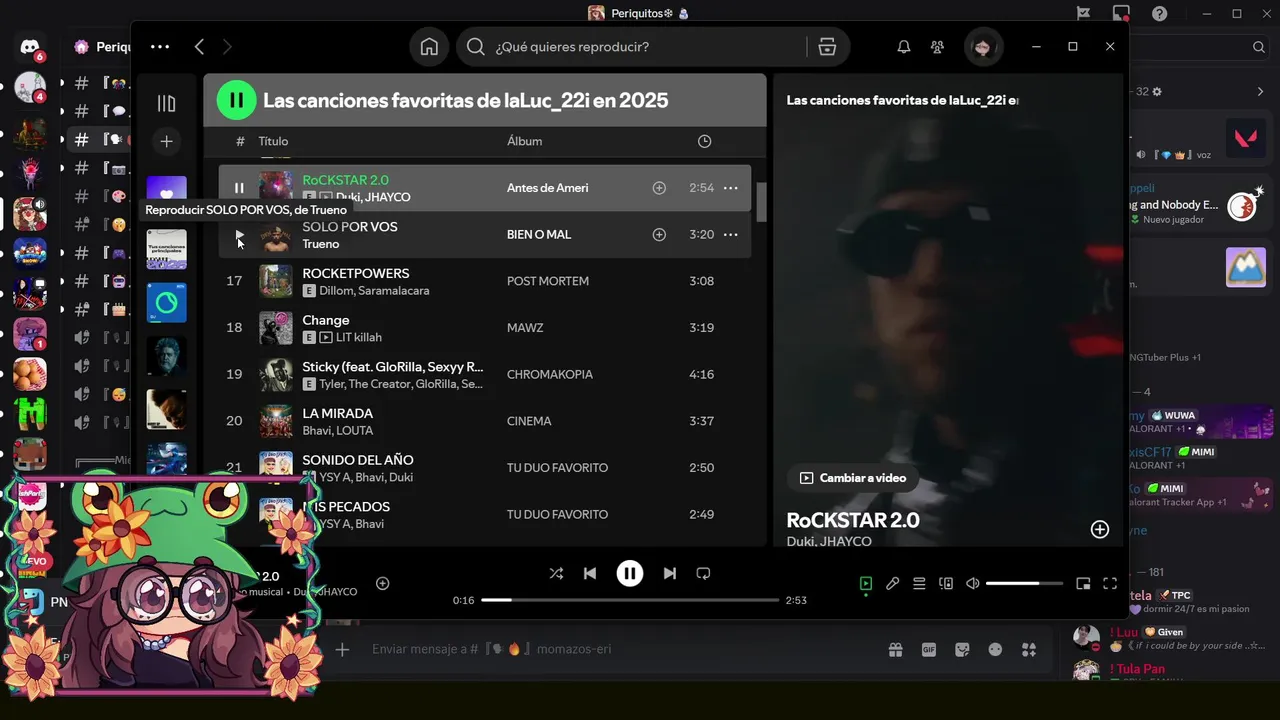This screenshot has height=720, width=1280.
Task: Add RoCKSTAR 2.0 to Liked Songs
Action: (x=659, y=188)
